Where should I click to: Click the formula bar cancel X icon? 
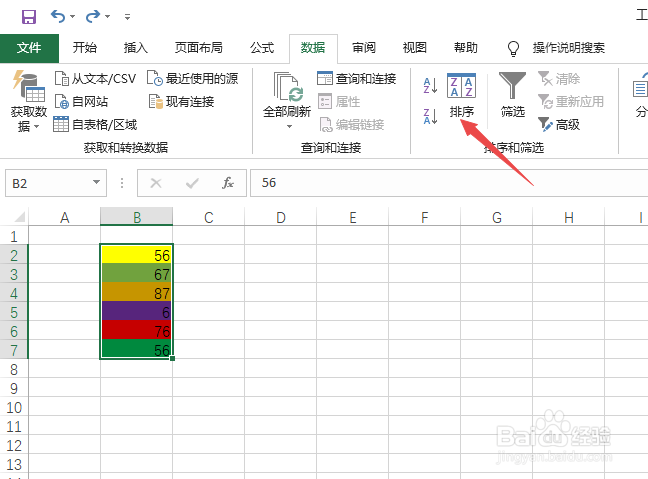coord(156,183)
